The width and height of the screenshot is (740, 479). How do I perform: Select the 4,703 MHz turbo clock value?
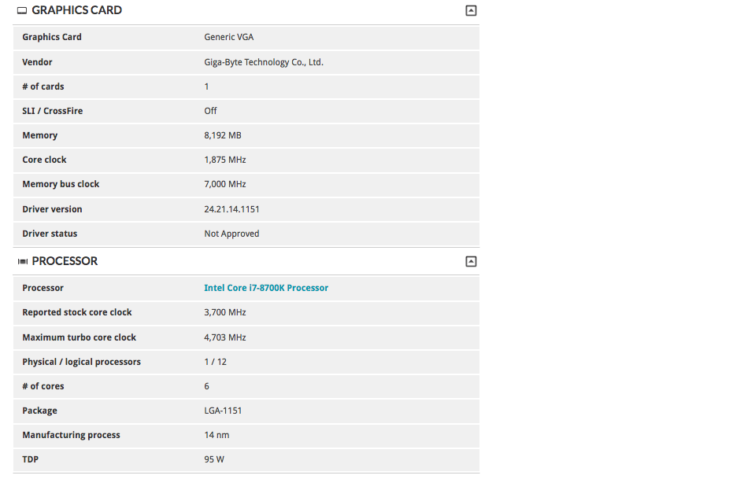225,337
